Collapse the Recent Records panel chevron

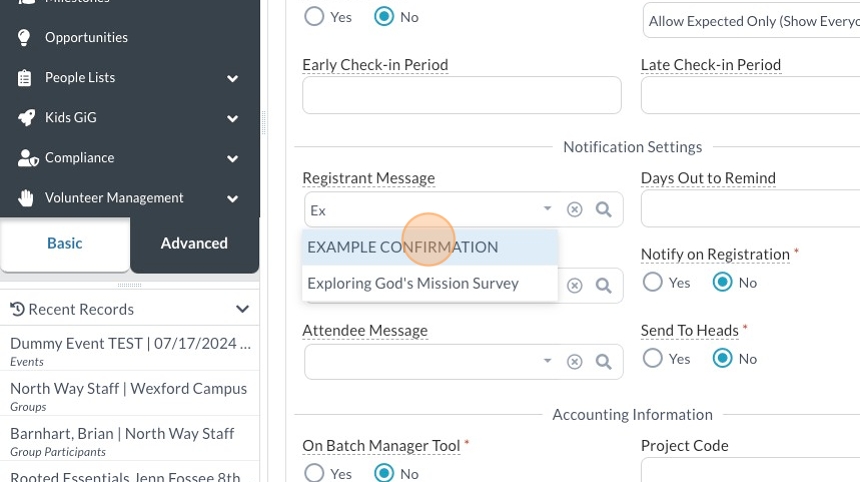pos(241,309)
